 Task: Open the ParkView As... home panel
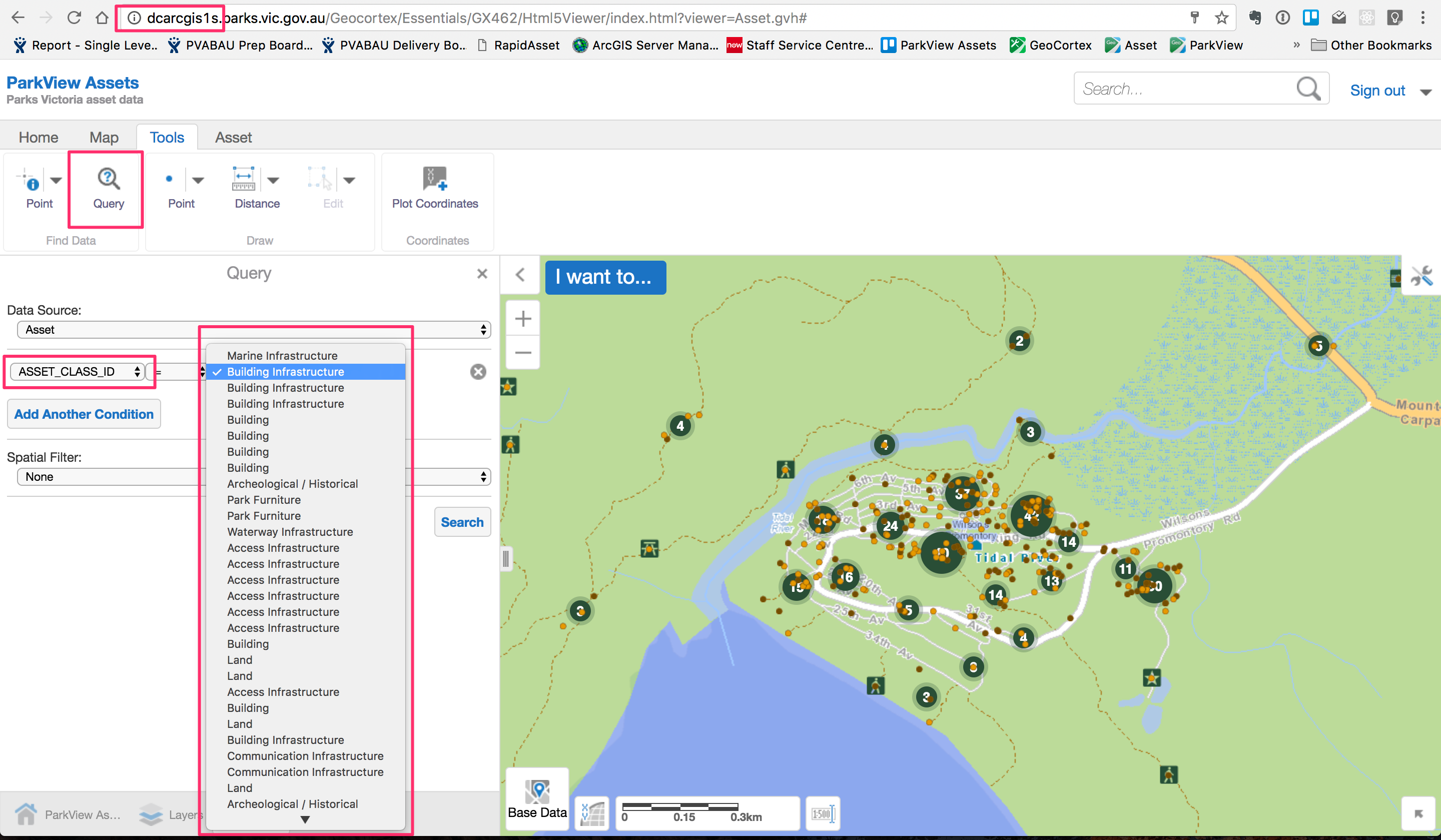[68, 815]
